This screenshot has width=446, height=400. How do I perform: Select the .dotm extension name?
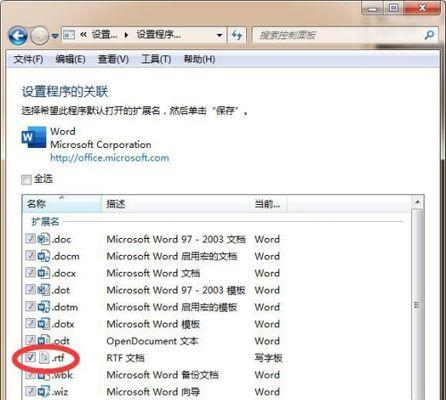[x=65, y=307]
